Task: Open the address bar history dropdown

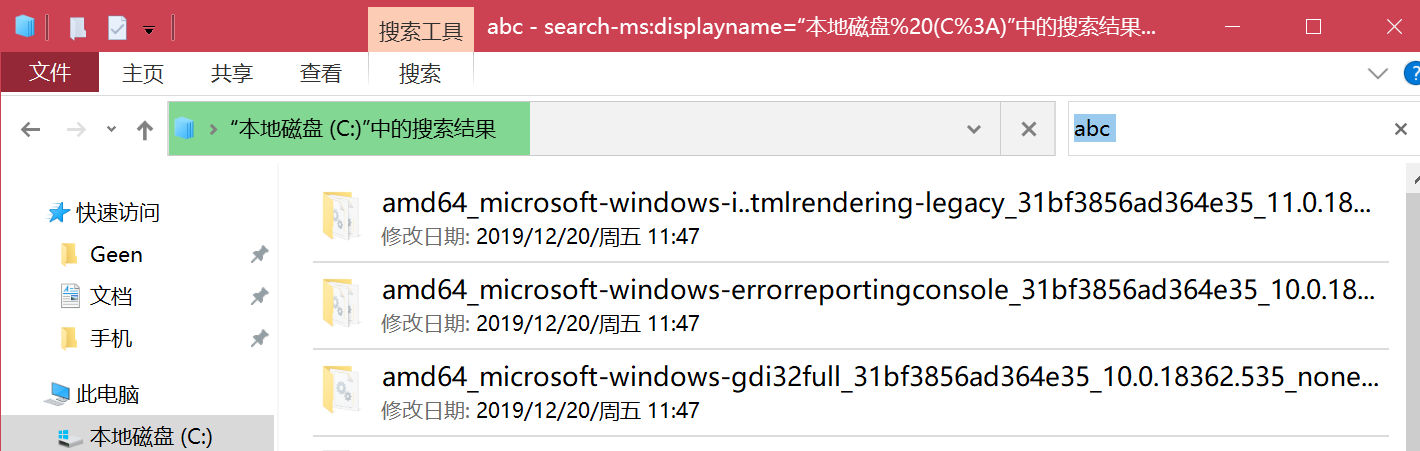Action: 974,129
